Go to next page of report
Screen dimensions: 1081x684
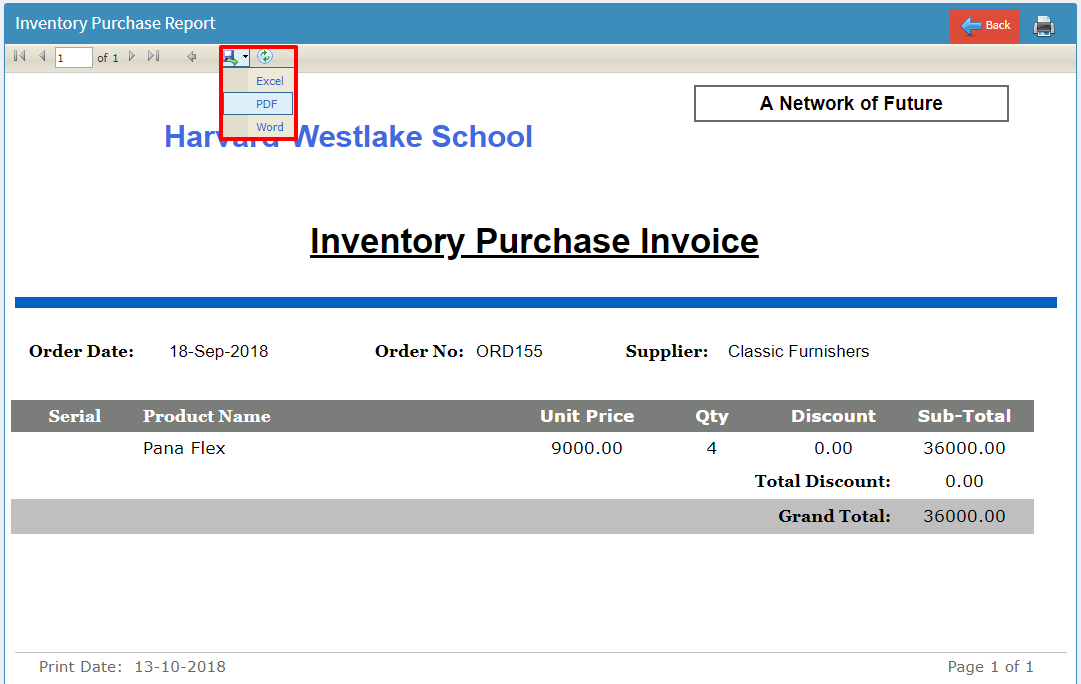(132, 57)
